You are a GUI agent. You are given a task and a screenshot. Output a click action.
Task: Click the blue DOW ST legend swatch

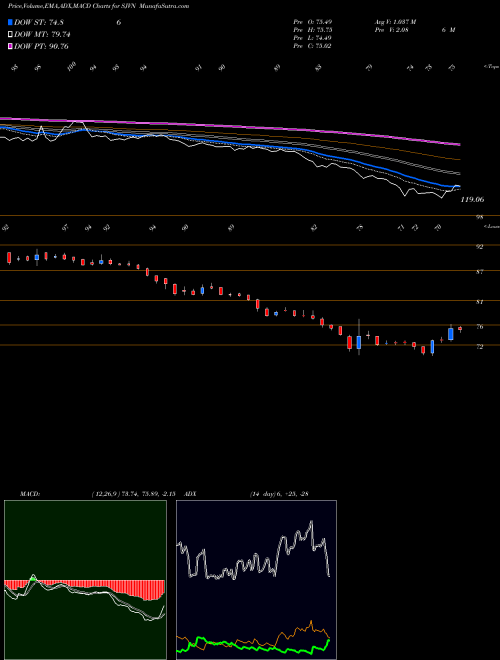[x=10, y=22]
